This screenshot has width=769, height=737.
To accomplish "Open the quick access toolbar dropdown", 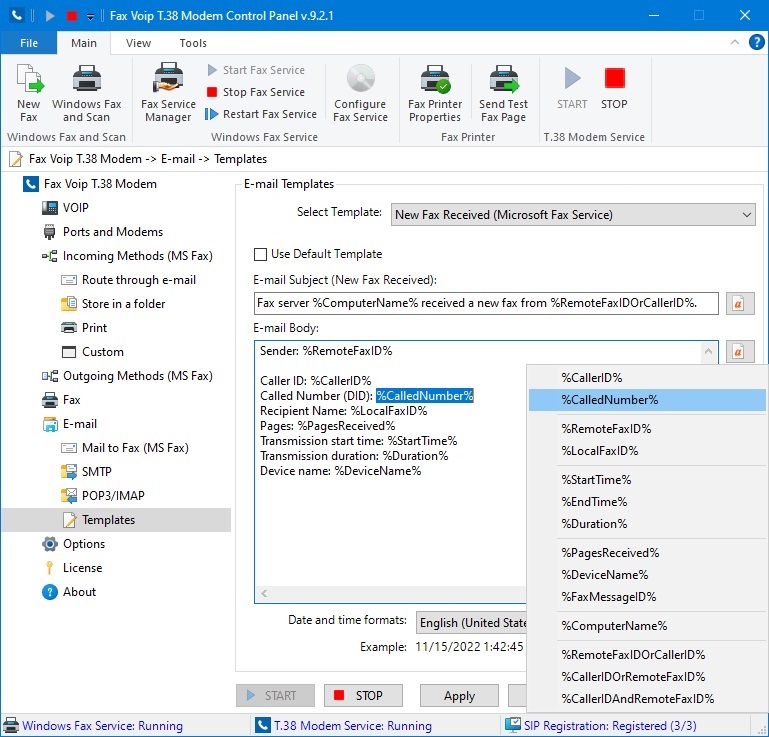I will 90,17.
